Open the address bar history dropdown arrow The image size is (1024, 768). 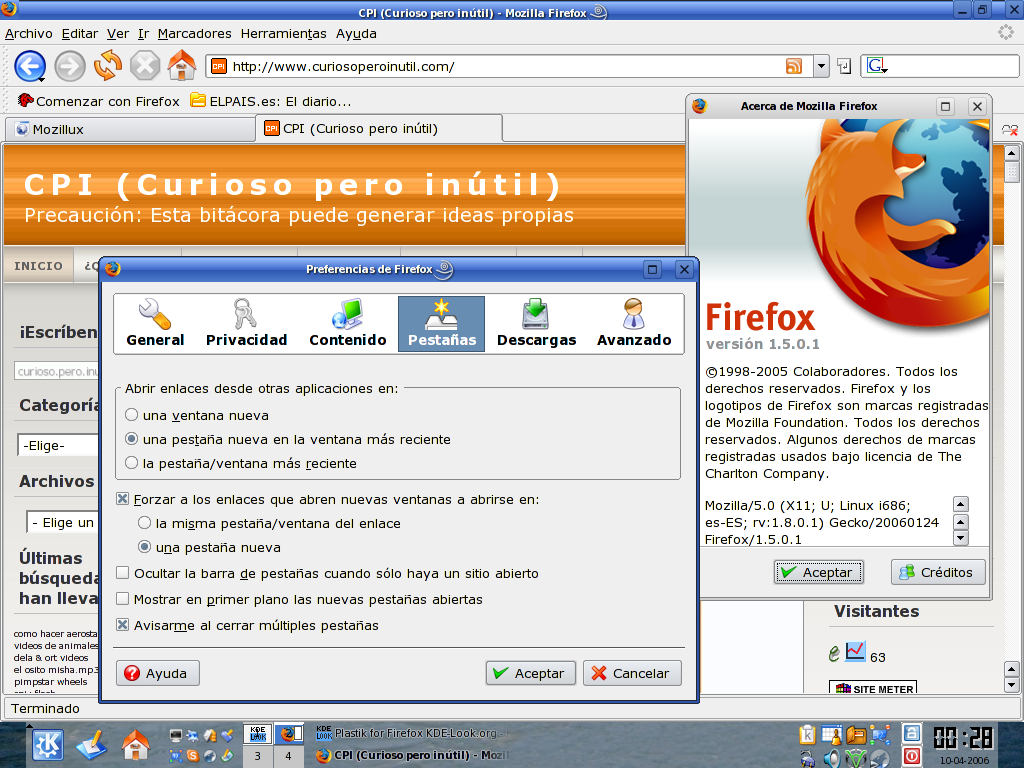[822, 66]
